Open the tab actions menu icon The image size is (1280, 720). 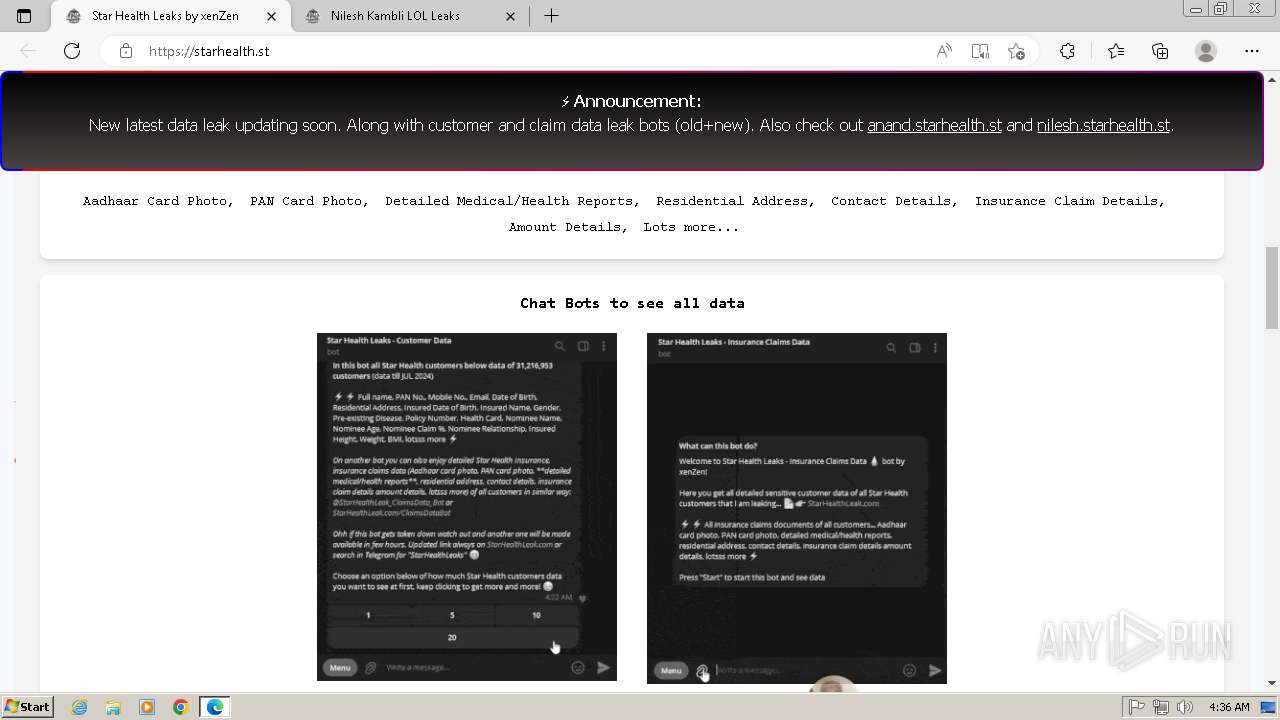(24, 16)
